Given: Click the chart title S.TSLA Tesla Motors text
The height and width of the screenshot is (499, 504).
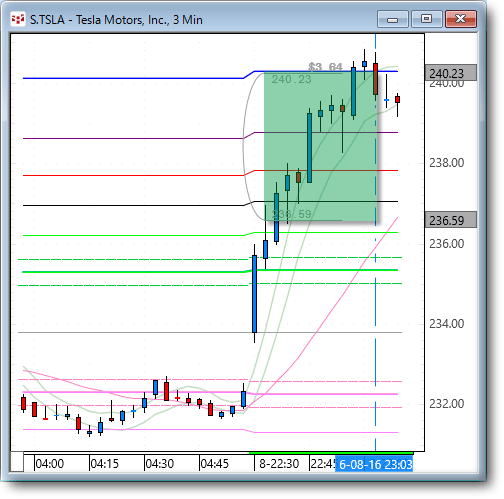Looking at the screenshot, I should (x=116, y=20).
